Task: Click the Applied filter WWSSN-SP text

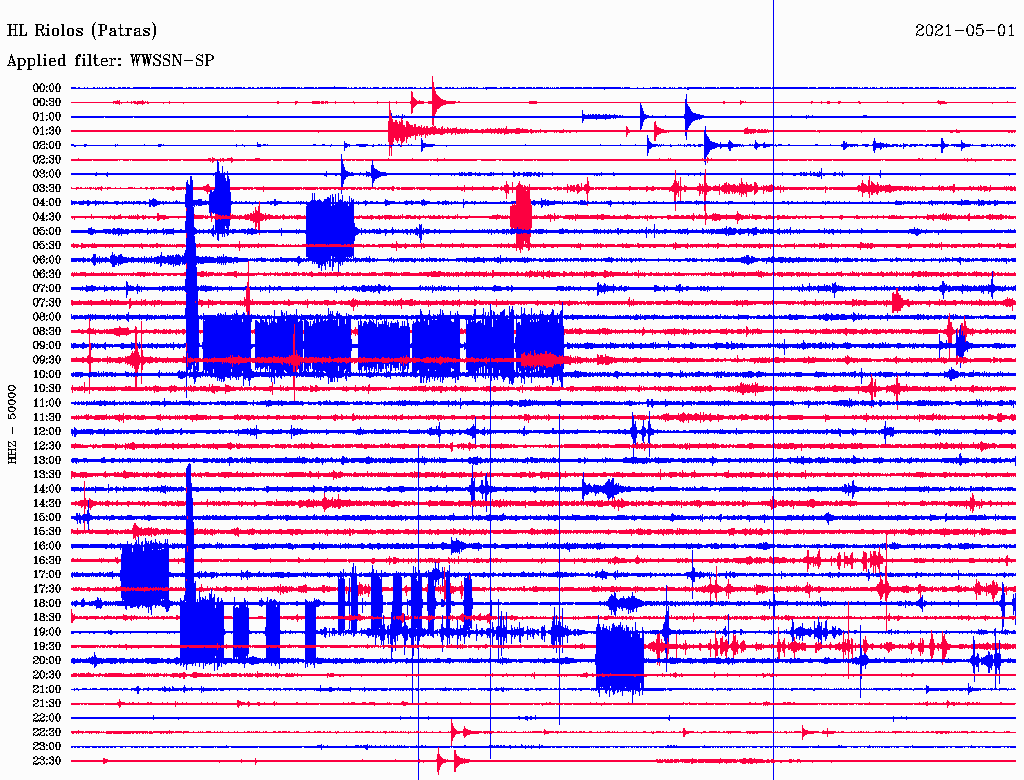Action: tap(110, 61)
